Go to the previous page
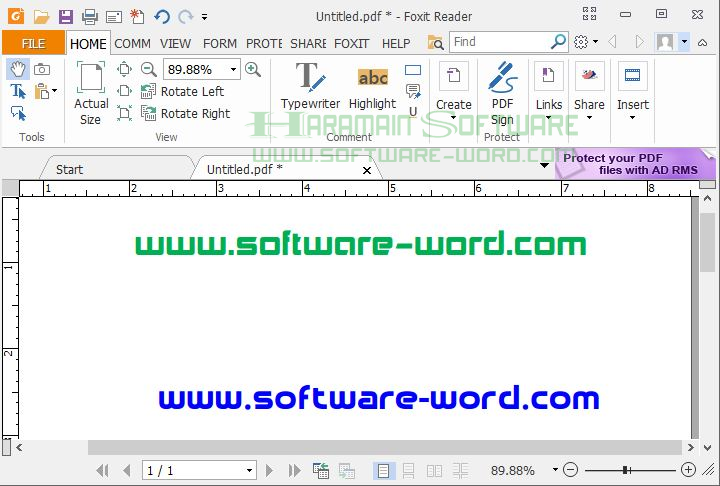Image resolution: width=720 pixels, height=486 pixels. point(127,470)
